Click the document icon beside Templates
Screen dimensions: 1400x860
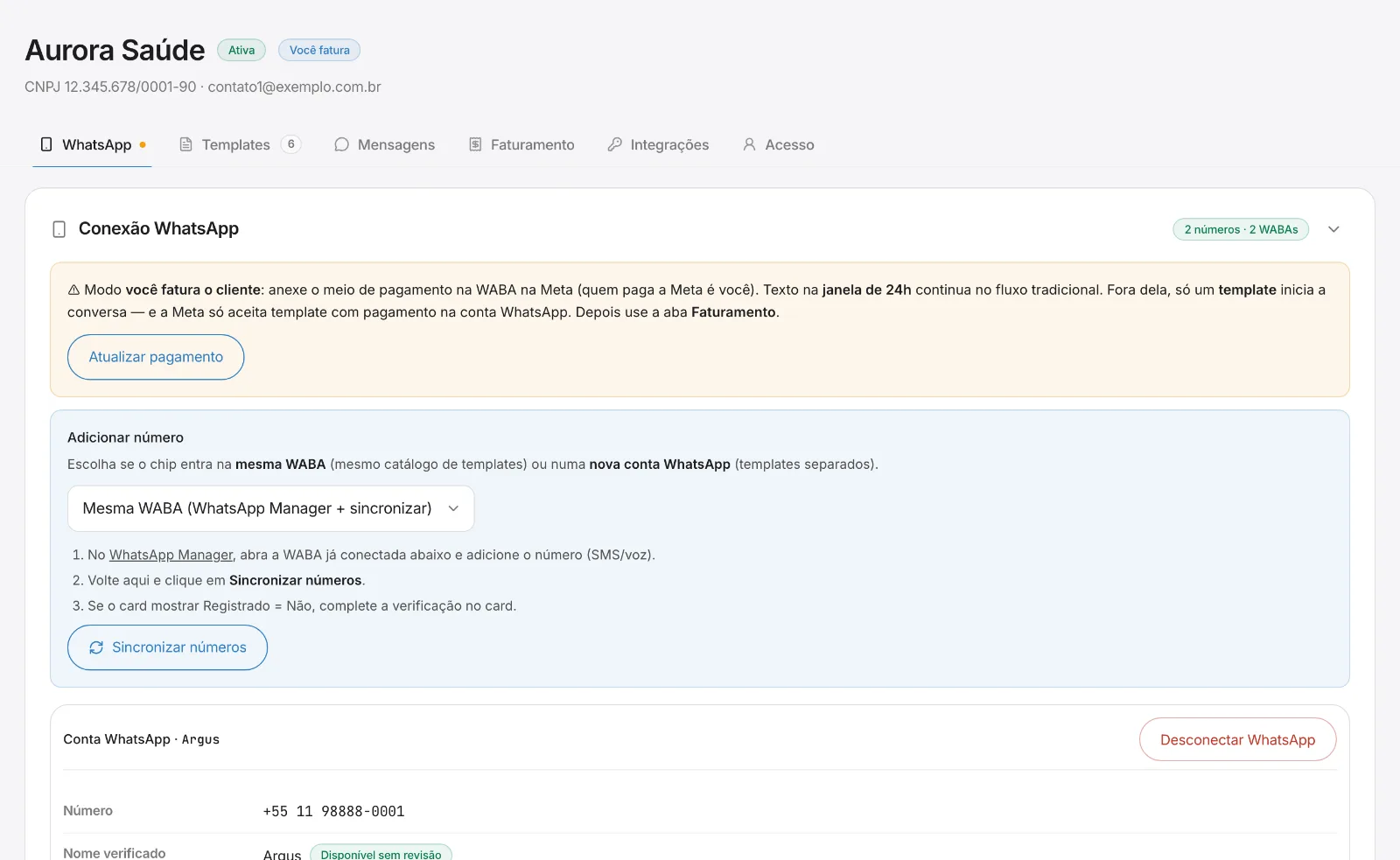(185, 144)
